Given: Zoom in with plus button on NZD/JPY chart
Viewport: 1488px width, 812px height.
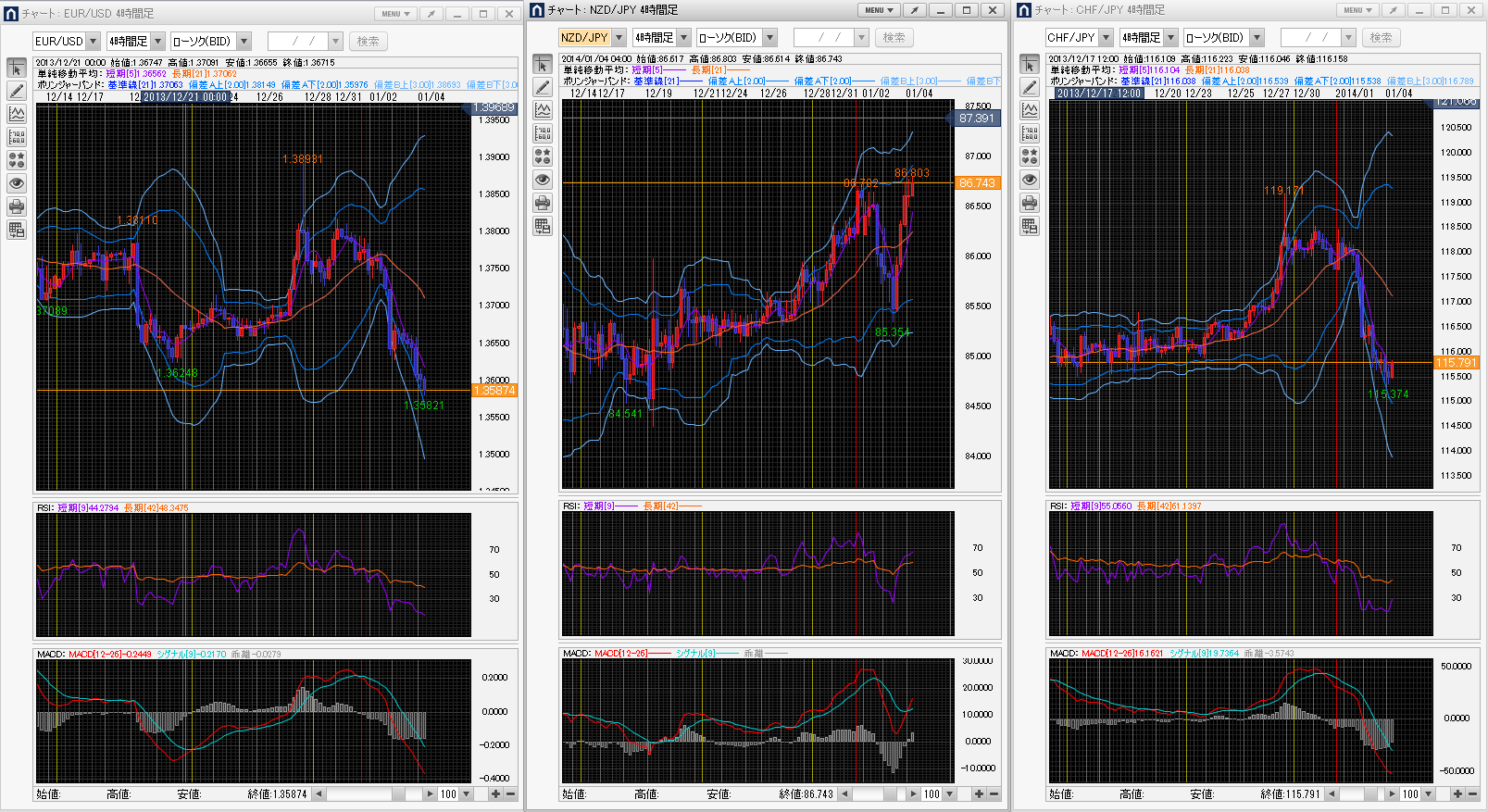Looking at the screenshot, I should point(979,794).
